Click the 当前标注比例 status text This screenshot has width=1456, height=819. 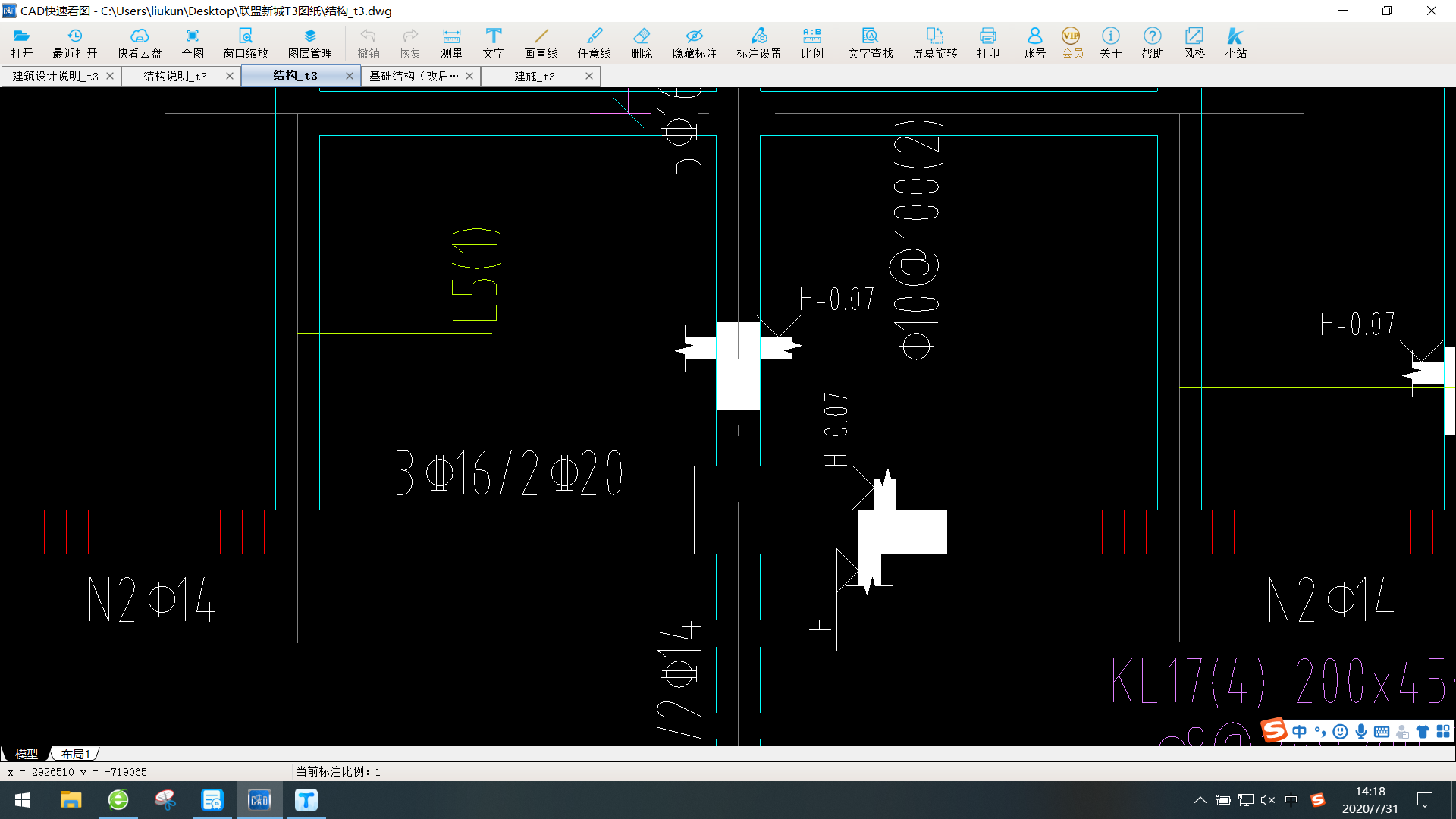coord(338,772)
